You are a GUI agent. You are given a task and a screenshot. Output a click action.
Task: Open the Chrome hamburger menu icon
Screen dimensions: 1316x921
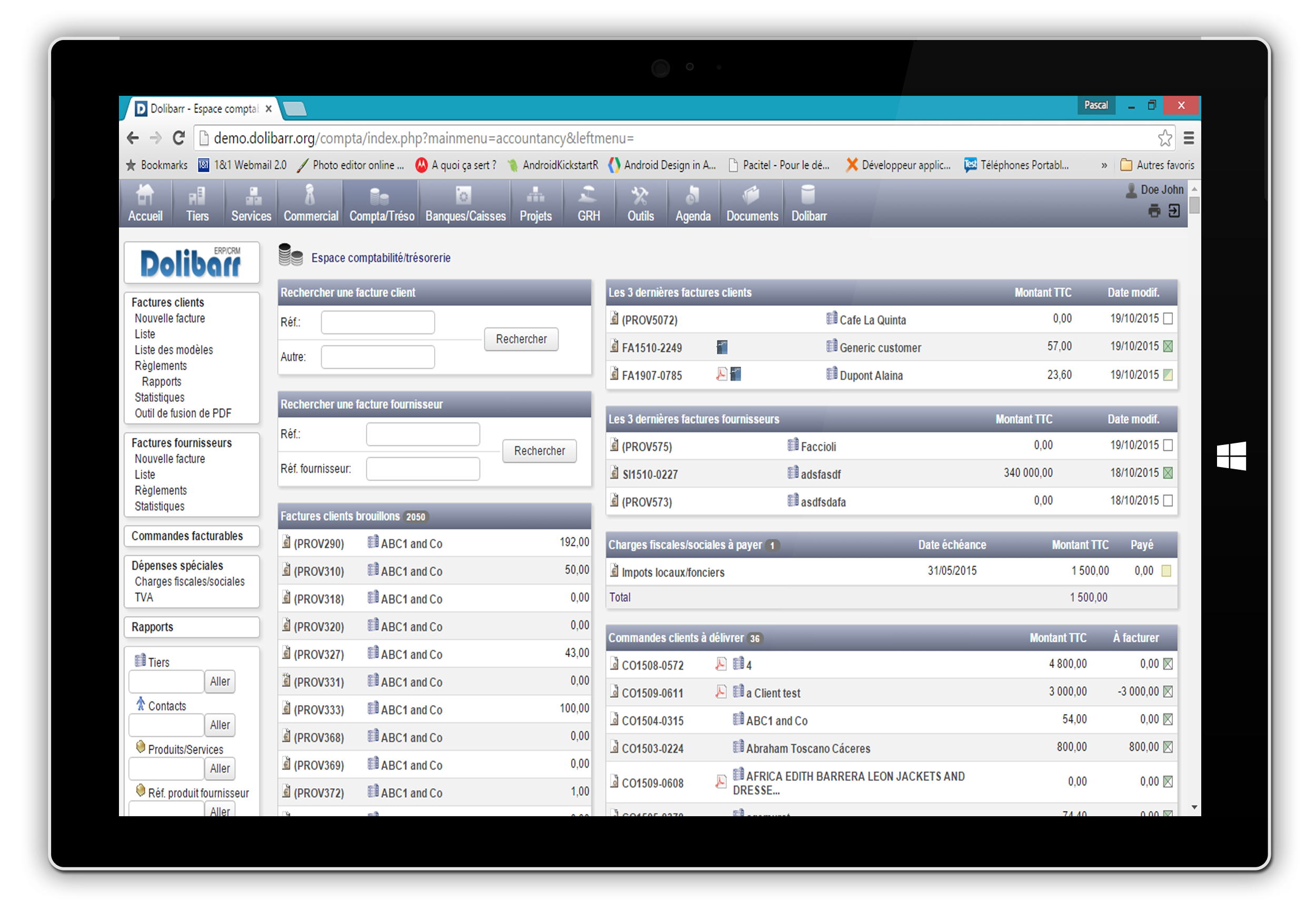pos(1189,138)
